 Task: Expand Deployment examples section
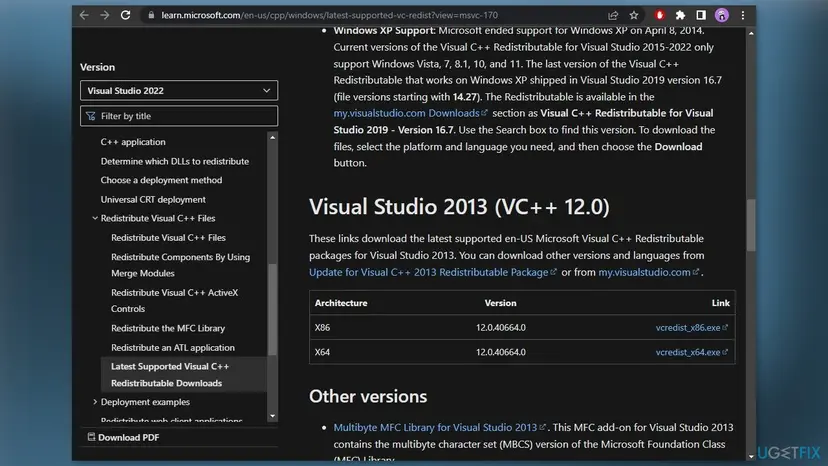pyautogui.click(x=95, y=402)
